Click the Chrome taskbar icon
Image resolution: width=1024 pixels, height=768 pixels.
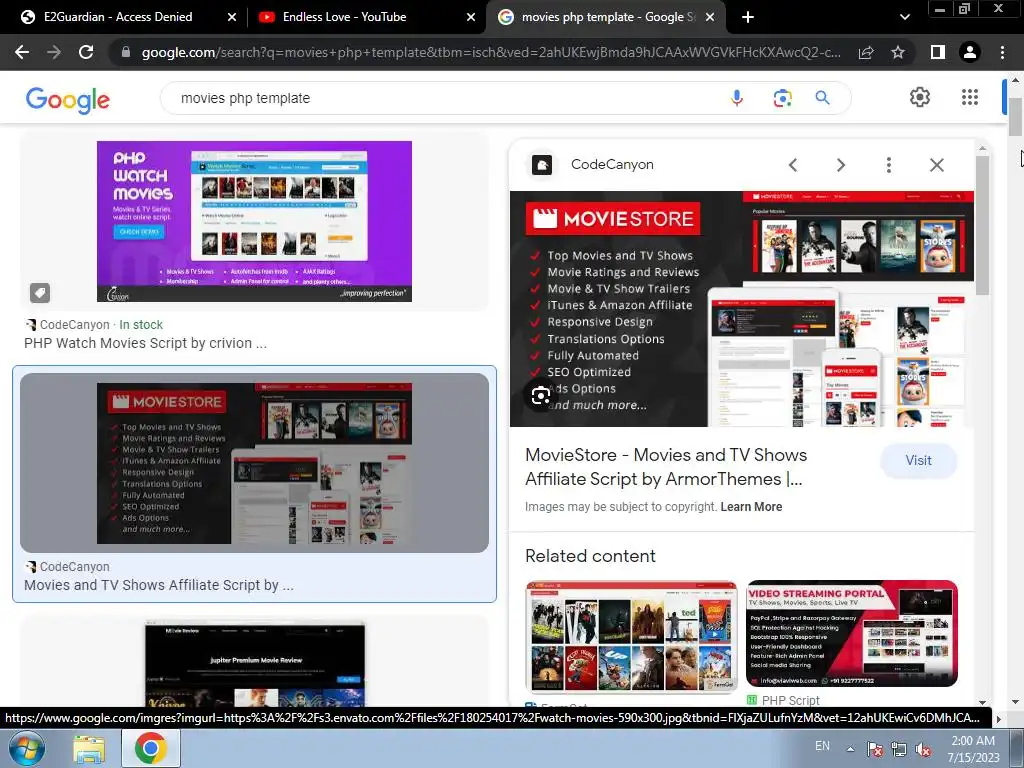point(150,748)
